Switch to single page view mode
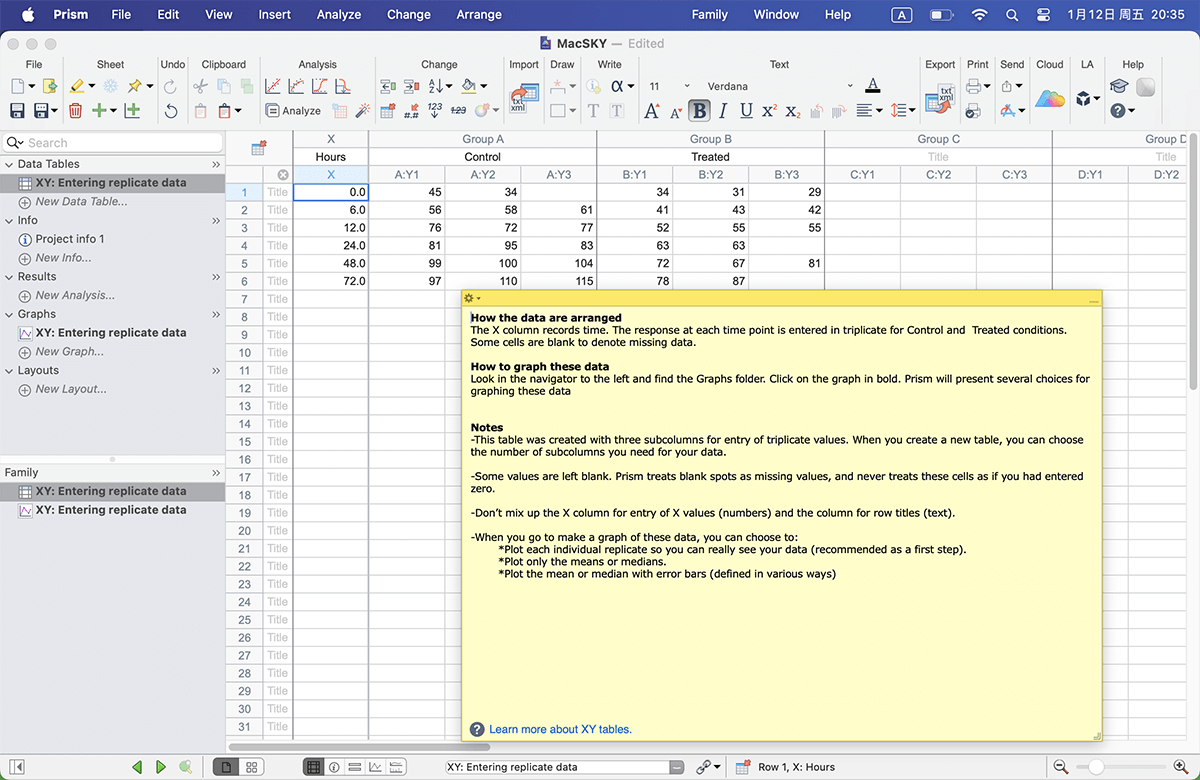The image size is (1200, 780). (x=227, y=767)
